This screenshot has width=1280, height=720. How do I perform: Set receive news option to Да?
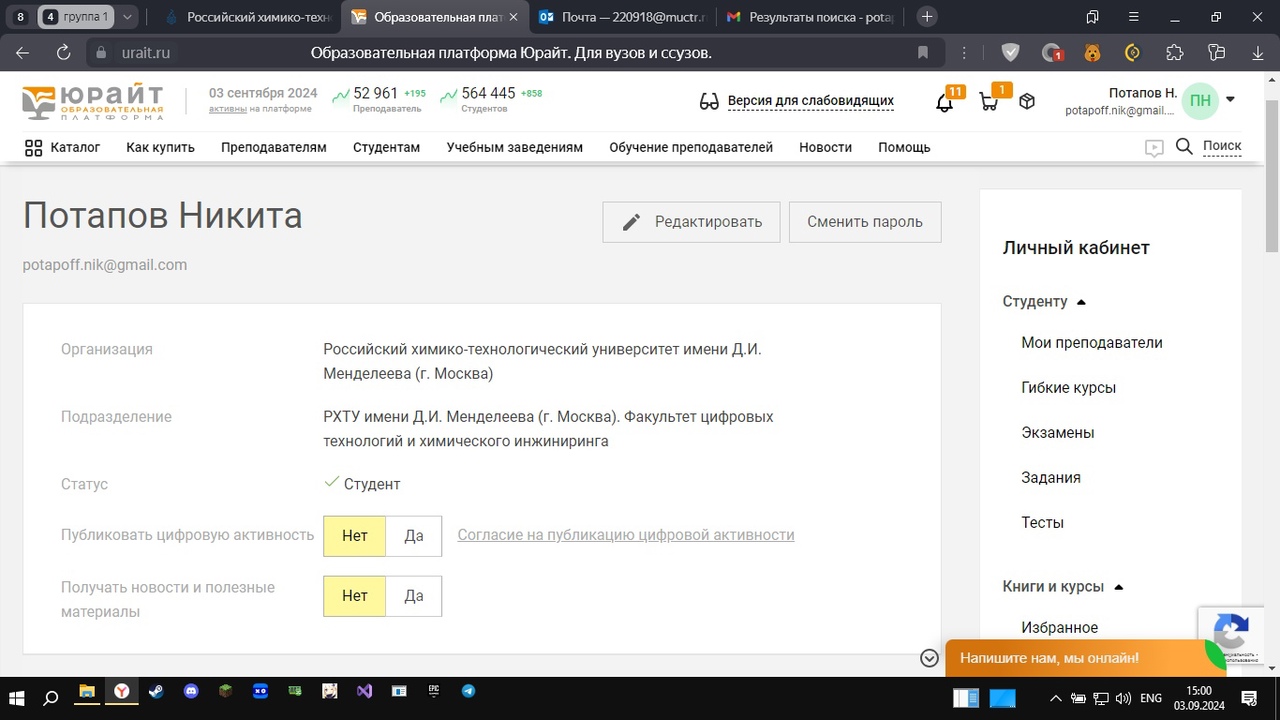tap(414, 596)
